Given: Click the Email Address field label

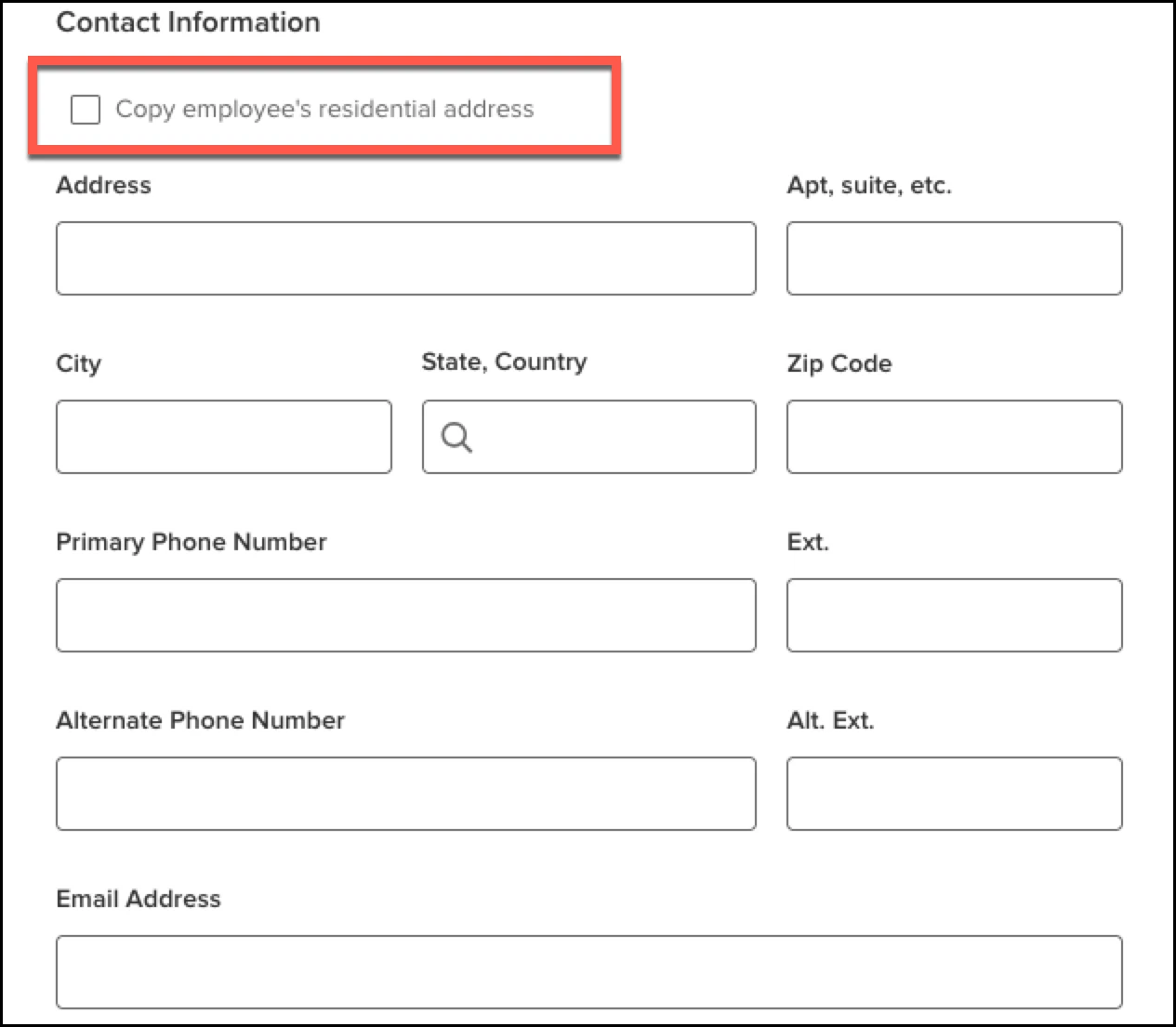Looking at the screenshot, I should (139, 899).
